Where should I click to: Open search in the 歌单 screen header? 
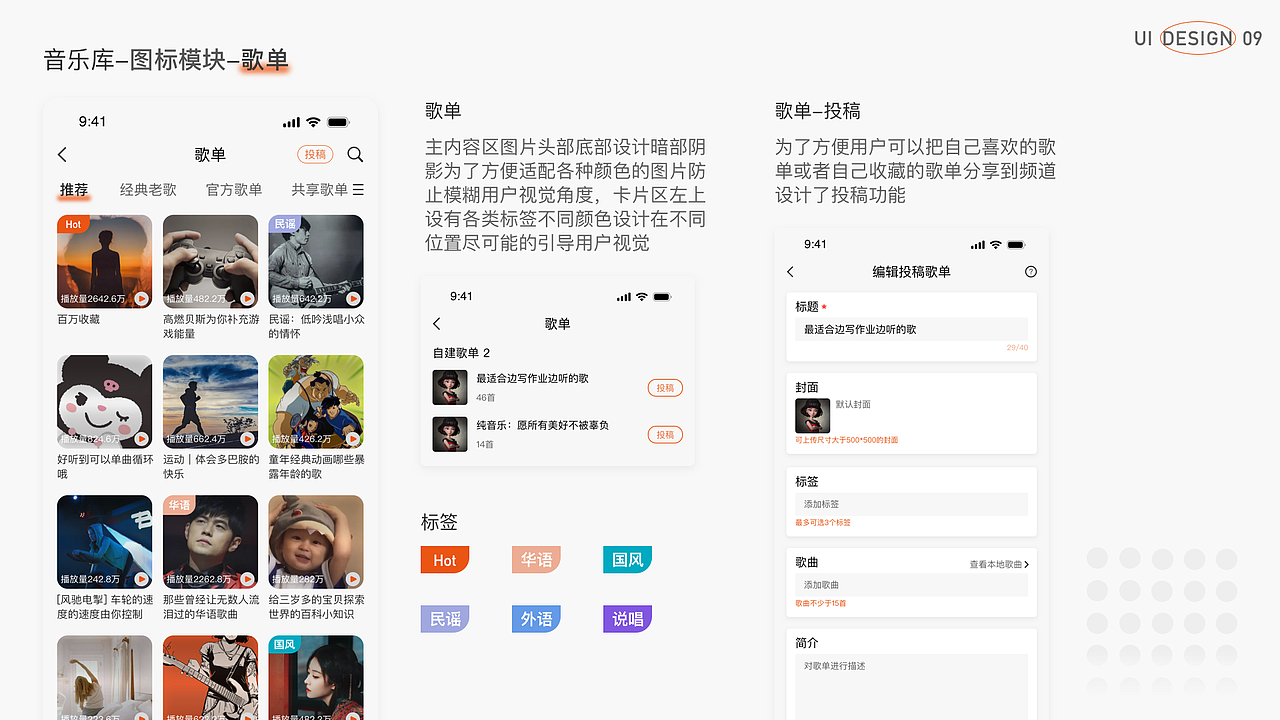355,155
